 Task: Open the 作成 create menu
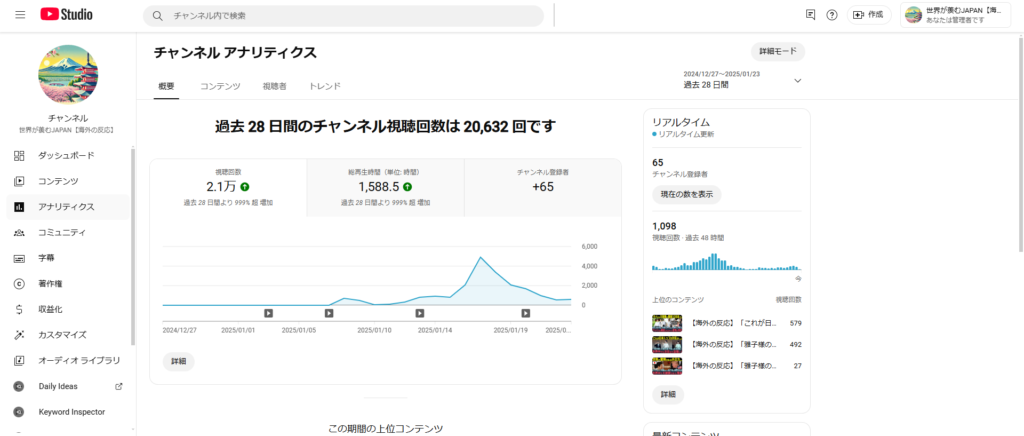click(871, 15)
